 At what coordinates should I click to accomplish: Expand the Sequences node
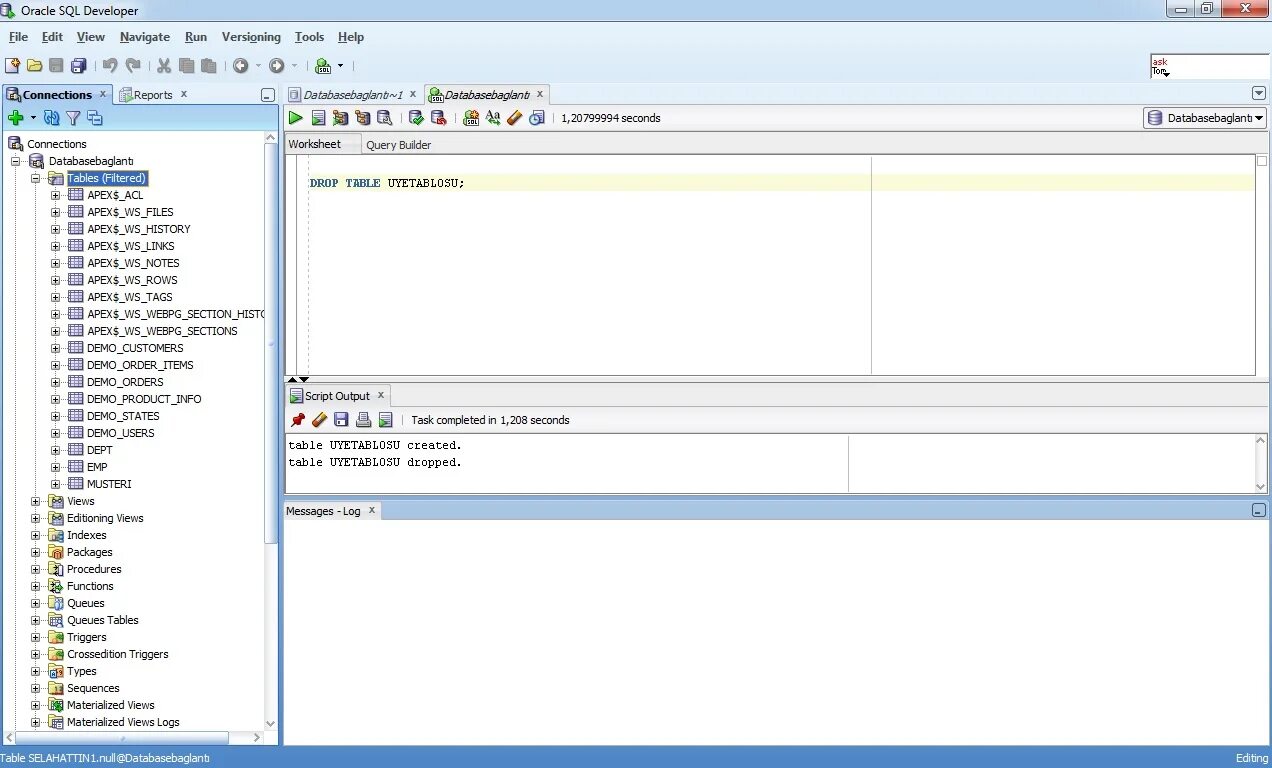[x=36, y=688]
